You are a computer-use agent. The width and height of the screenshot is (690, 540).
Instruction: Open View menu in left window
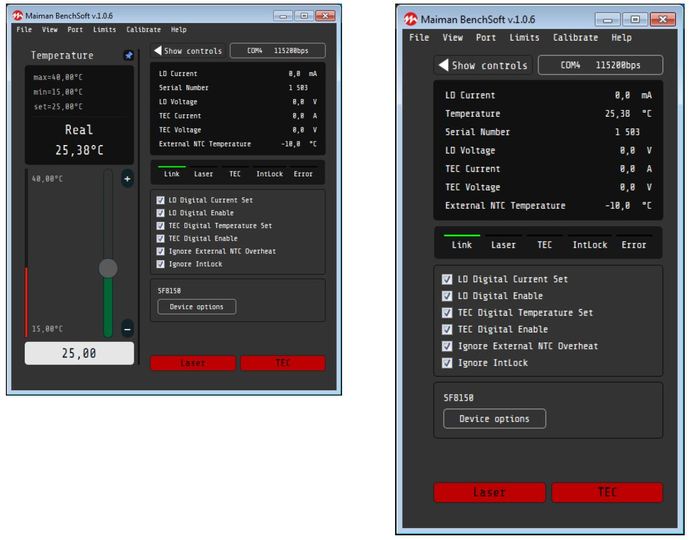tap(50, 29)
